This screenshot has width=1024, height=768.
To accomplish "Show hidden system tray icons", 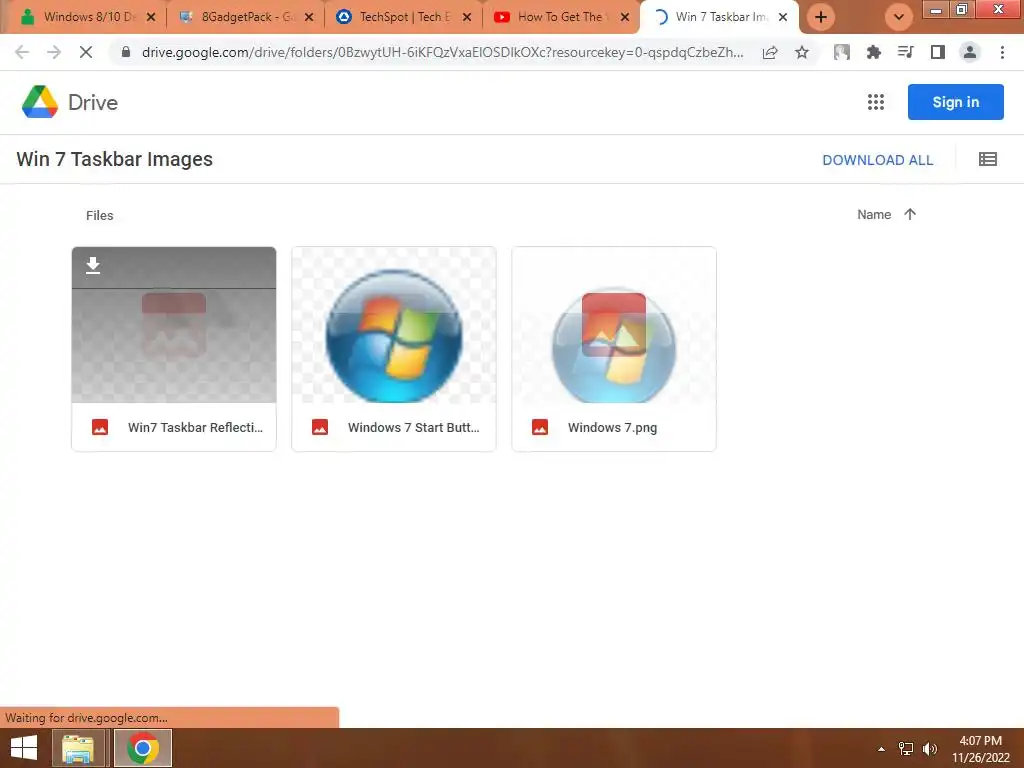I will click(x=881, y=749).
